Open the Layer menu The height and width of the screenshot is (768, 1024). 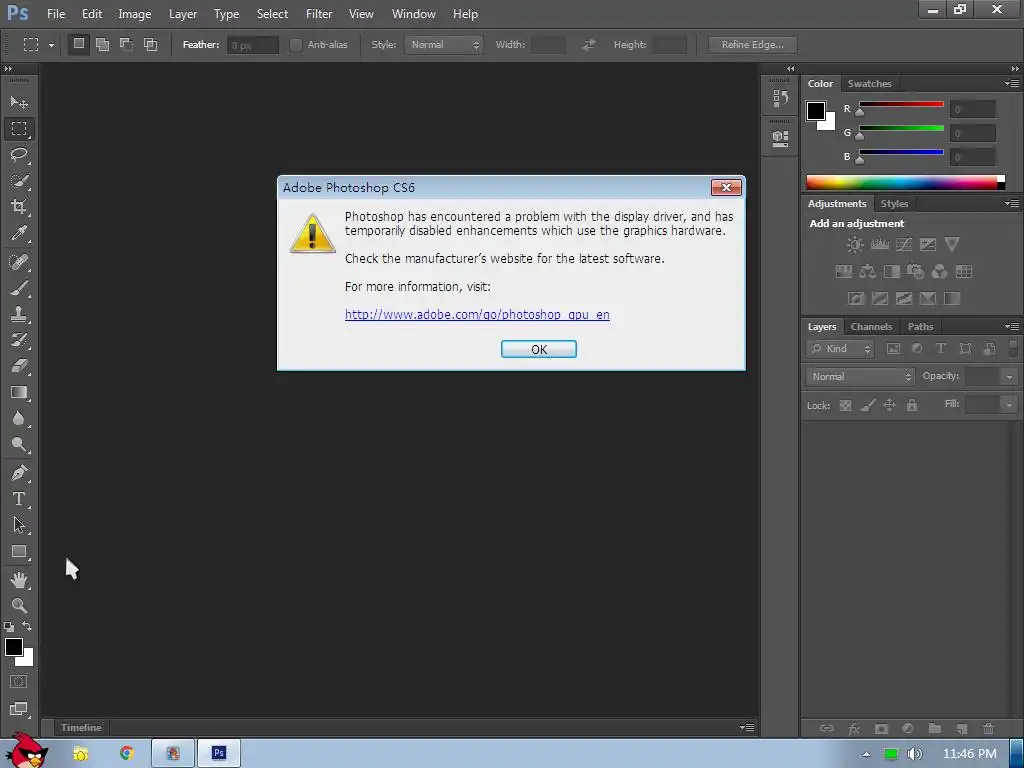click(x=183, y=14)
